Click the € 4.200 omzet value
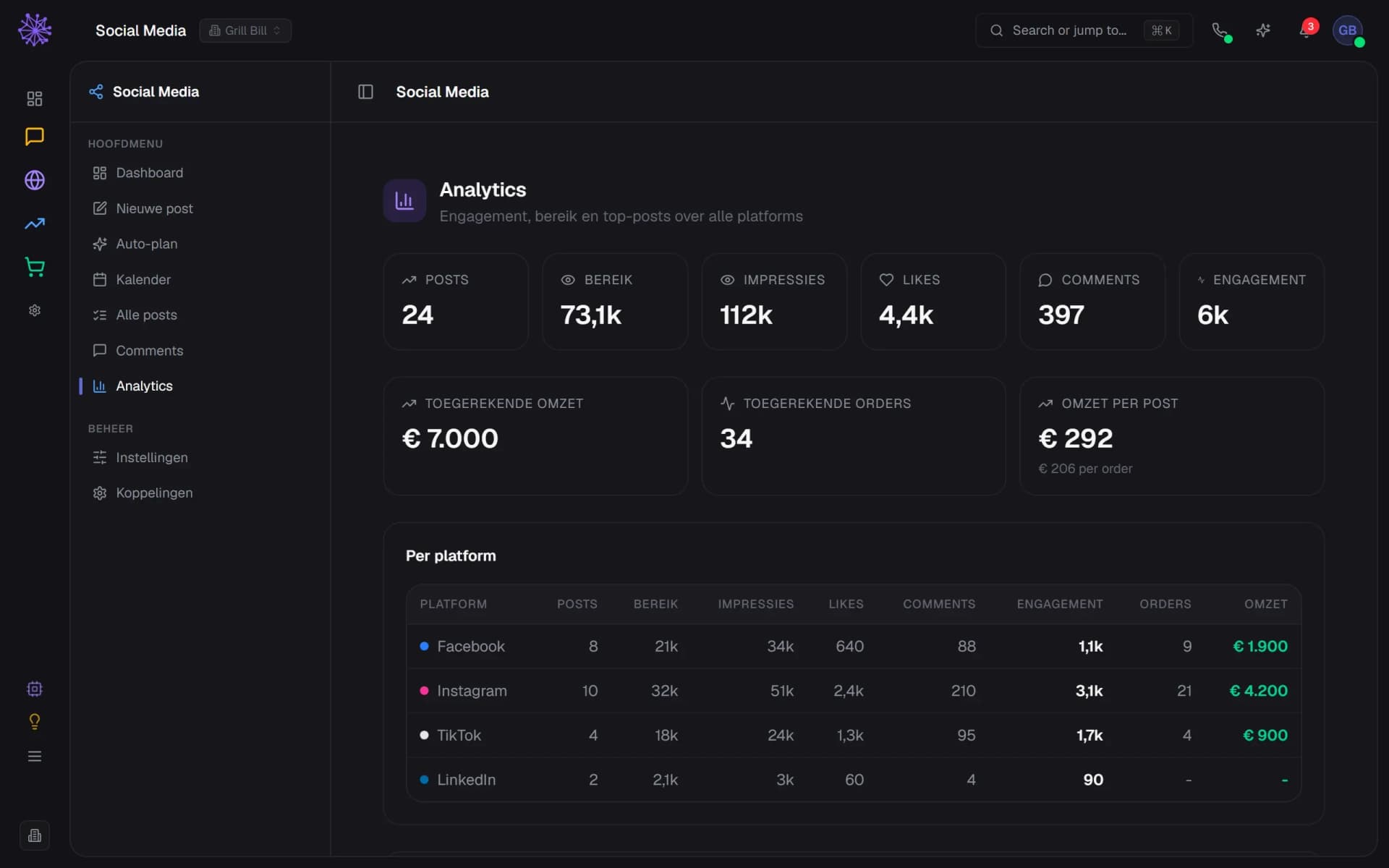This screenshot has height=868, width=1389. click(1259, 691)
